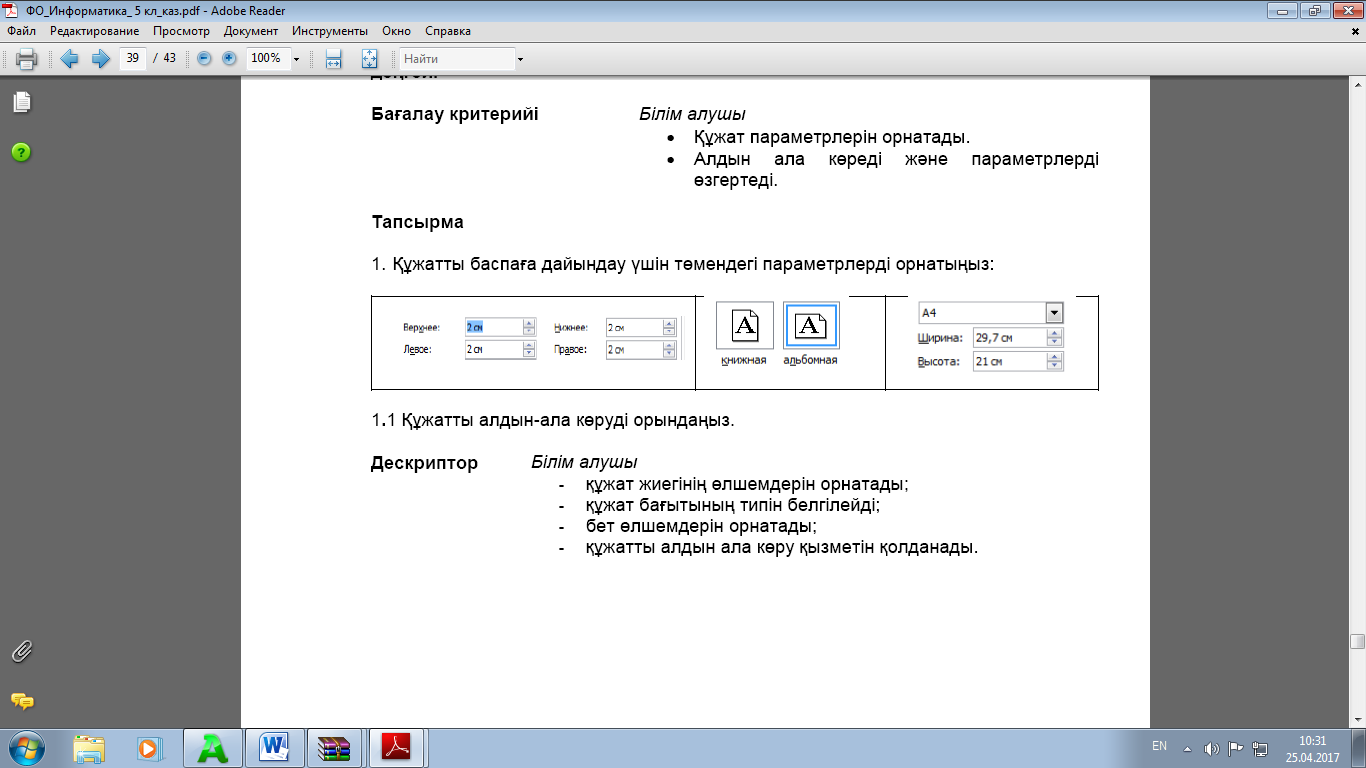Click the heading 'Тапсырма'
Image resolution: width=1366 pixels, height=768 pixels.
click(417, 222)
